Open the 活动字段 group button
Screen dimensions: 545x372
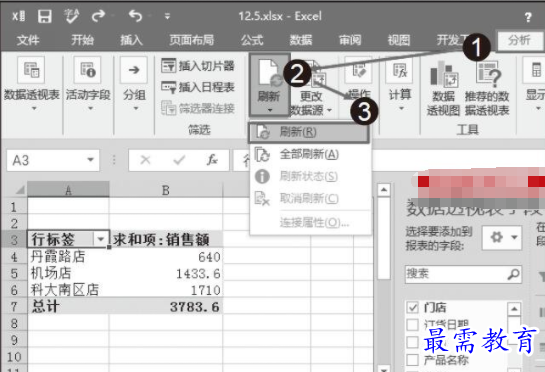88,83
